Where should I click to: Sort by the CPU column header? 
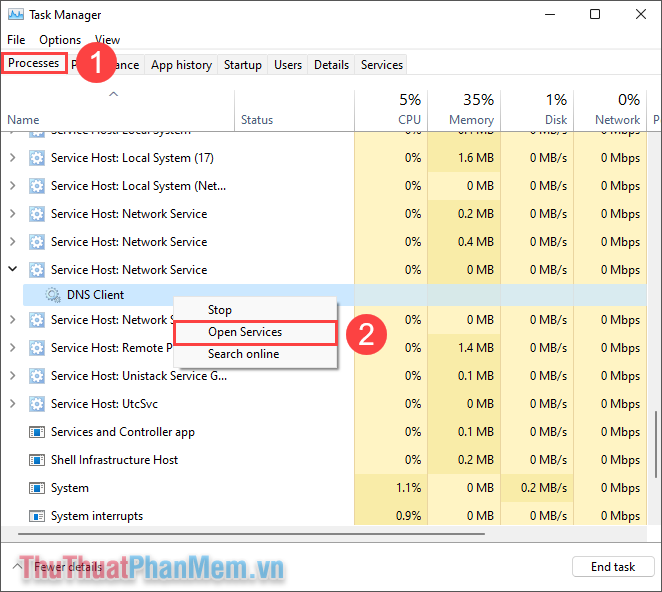tap(391, 111)
